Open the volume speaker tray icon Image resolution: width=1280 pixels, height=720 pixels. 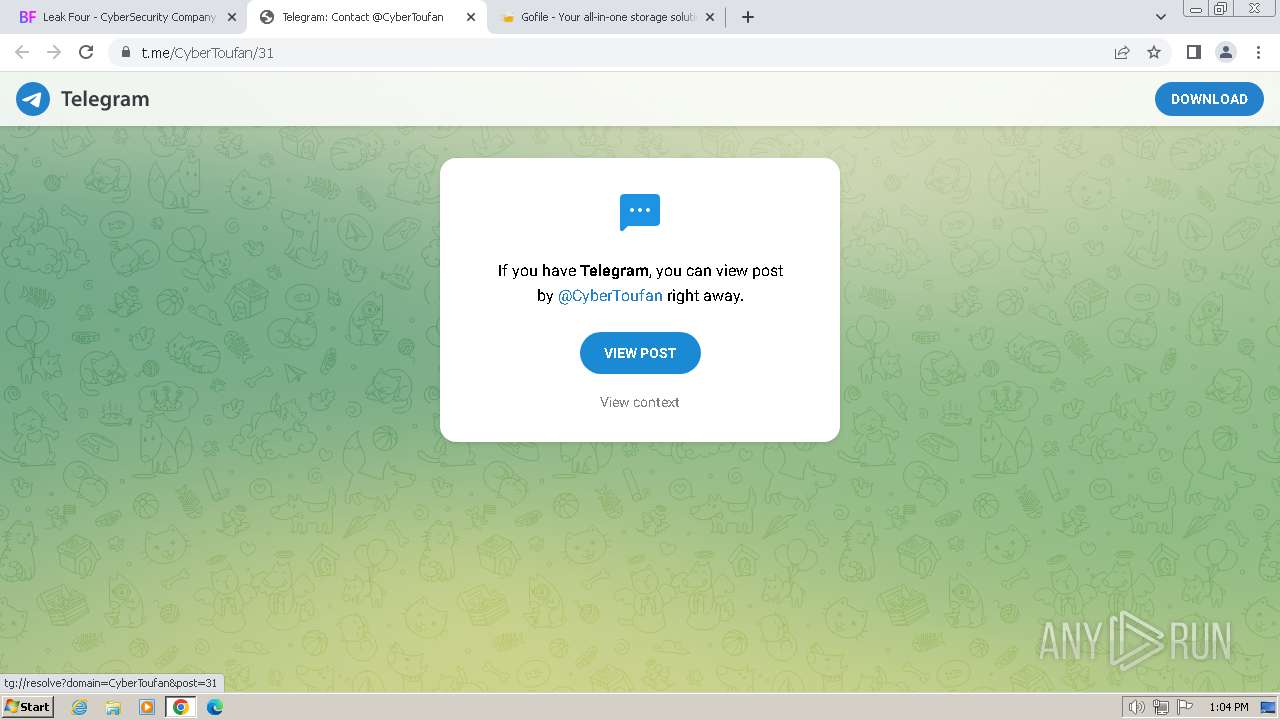[x=1136, y=707]
